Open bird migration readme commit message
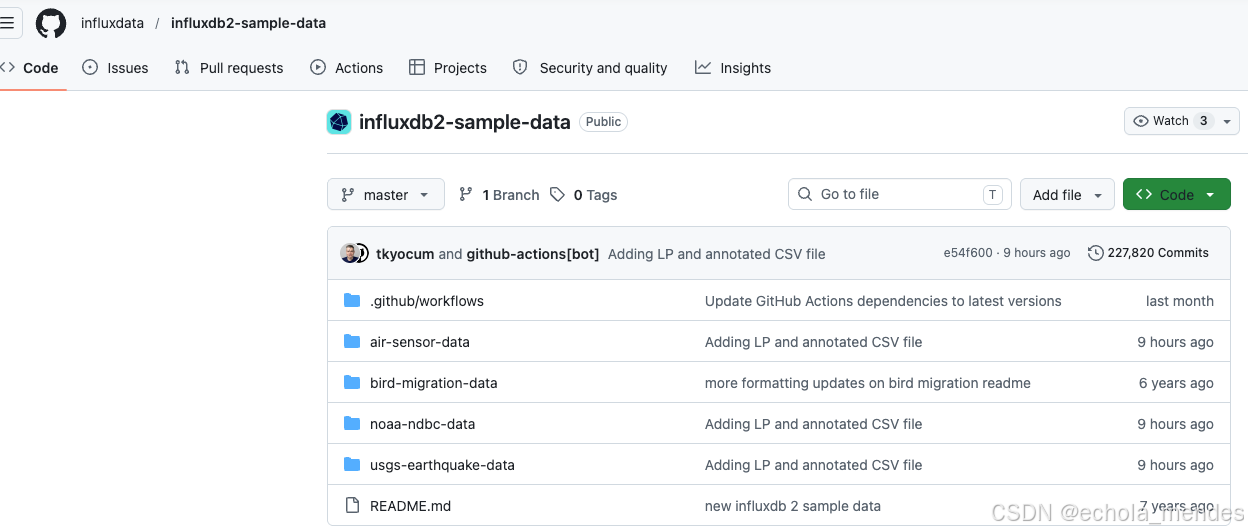This screenshot has width=1248, height=532. point(868,383)
